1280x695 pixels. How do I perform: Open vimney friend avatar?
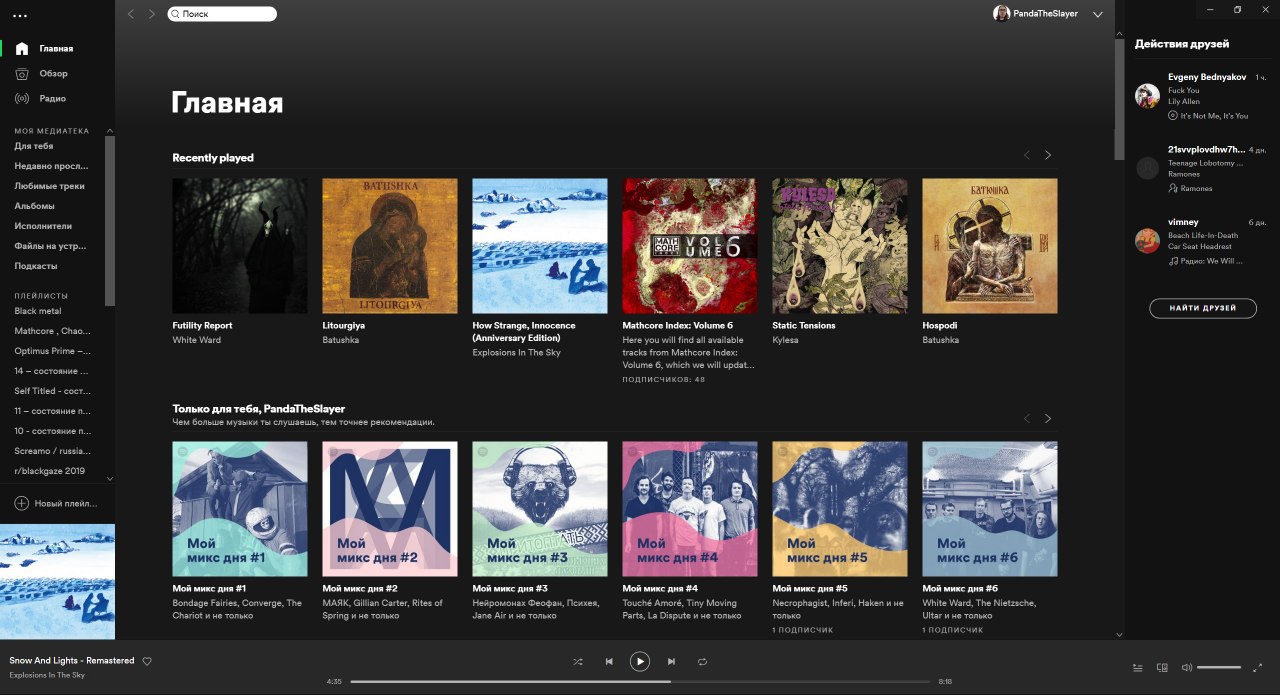point(1147,240)
